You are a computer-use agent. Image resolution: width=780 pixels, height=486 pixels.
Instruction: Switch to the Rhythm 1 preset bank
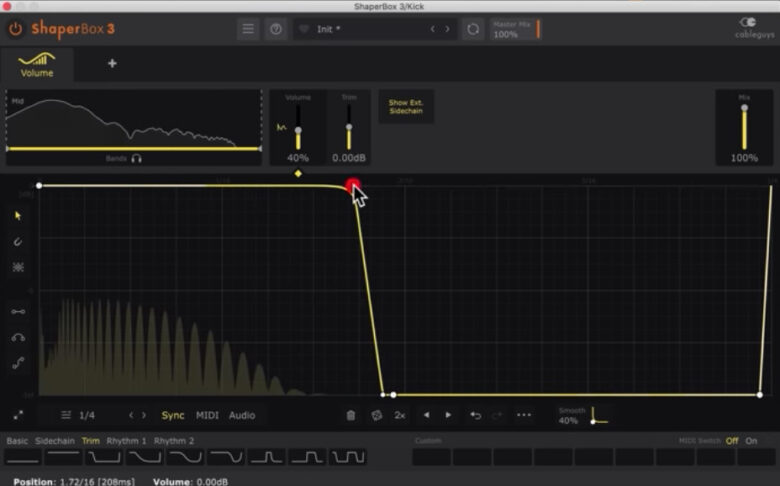tap(126, 441)
